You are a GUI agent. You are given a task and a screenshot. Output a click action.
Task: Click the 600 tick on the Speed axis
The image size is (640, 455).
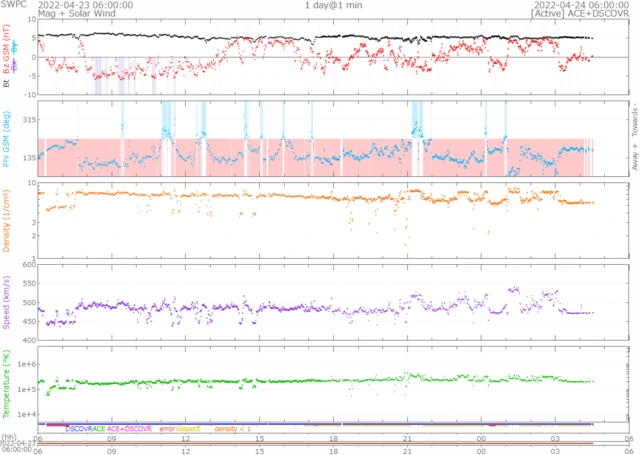point(26,265)
